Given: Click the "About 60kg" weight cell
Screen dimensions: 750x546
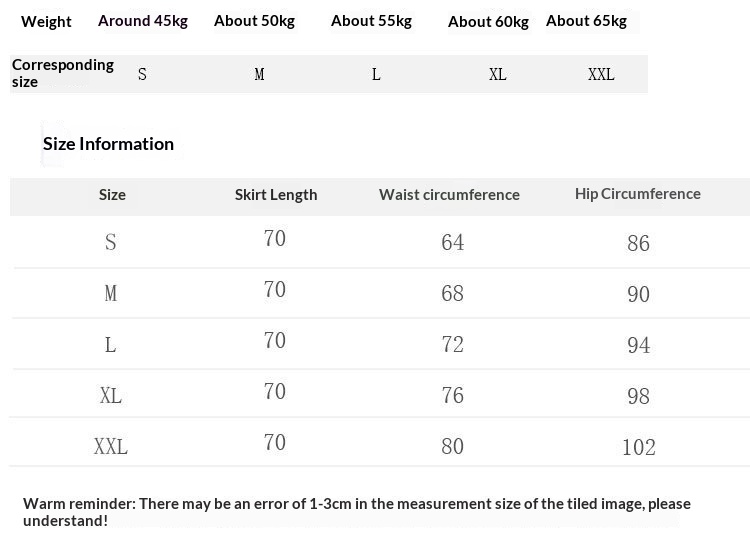Looking at the screenshot, I should pyautogui.click(x=488, y=21).
